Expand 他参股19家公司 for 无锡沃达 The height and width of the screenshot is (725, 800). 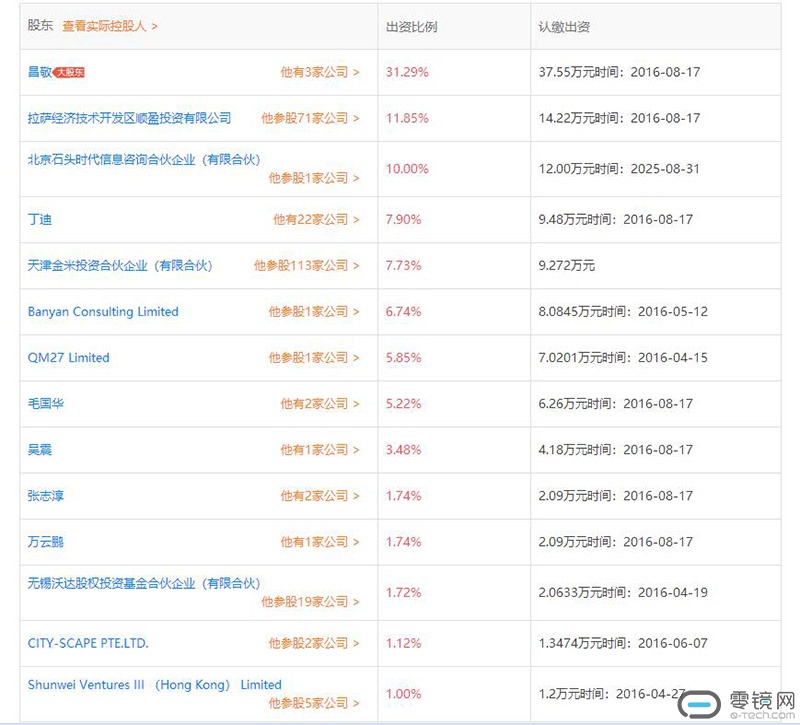(x=309, y=602)
